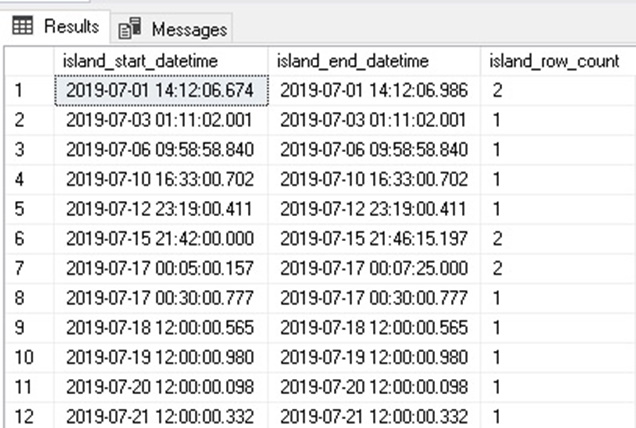The width and height of the screenshot is (636, 428).
Task: Select row header number 12
Action: click(x=30, y=417)
